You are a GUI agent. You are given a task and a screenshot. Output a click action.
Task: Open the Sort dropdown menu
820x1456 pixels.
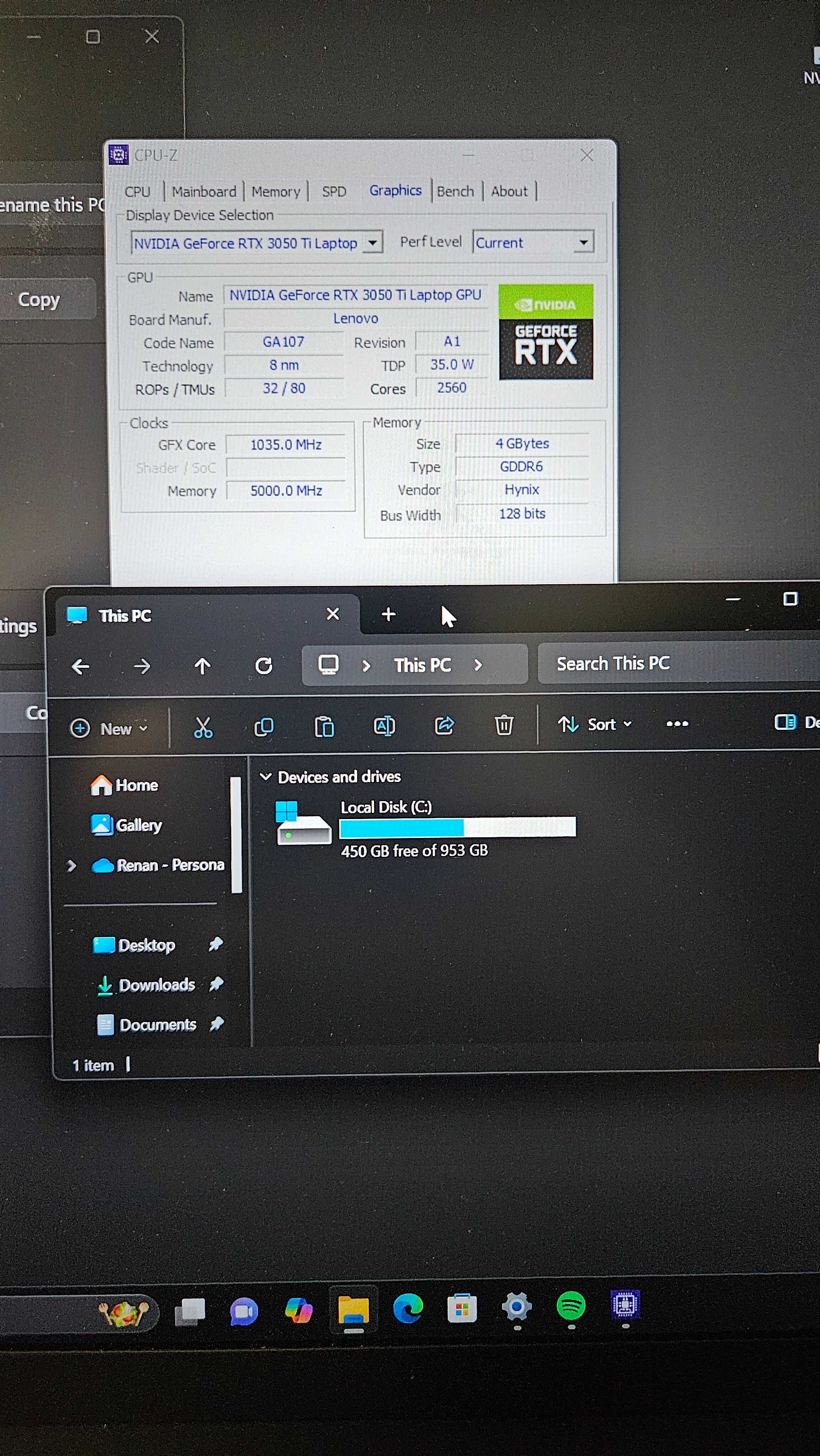click(x=595, y=724)
